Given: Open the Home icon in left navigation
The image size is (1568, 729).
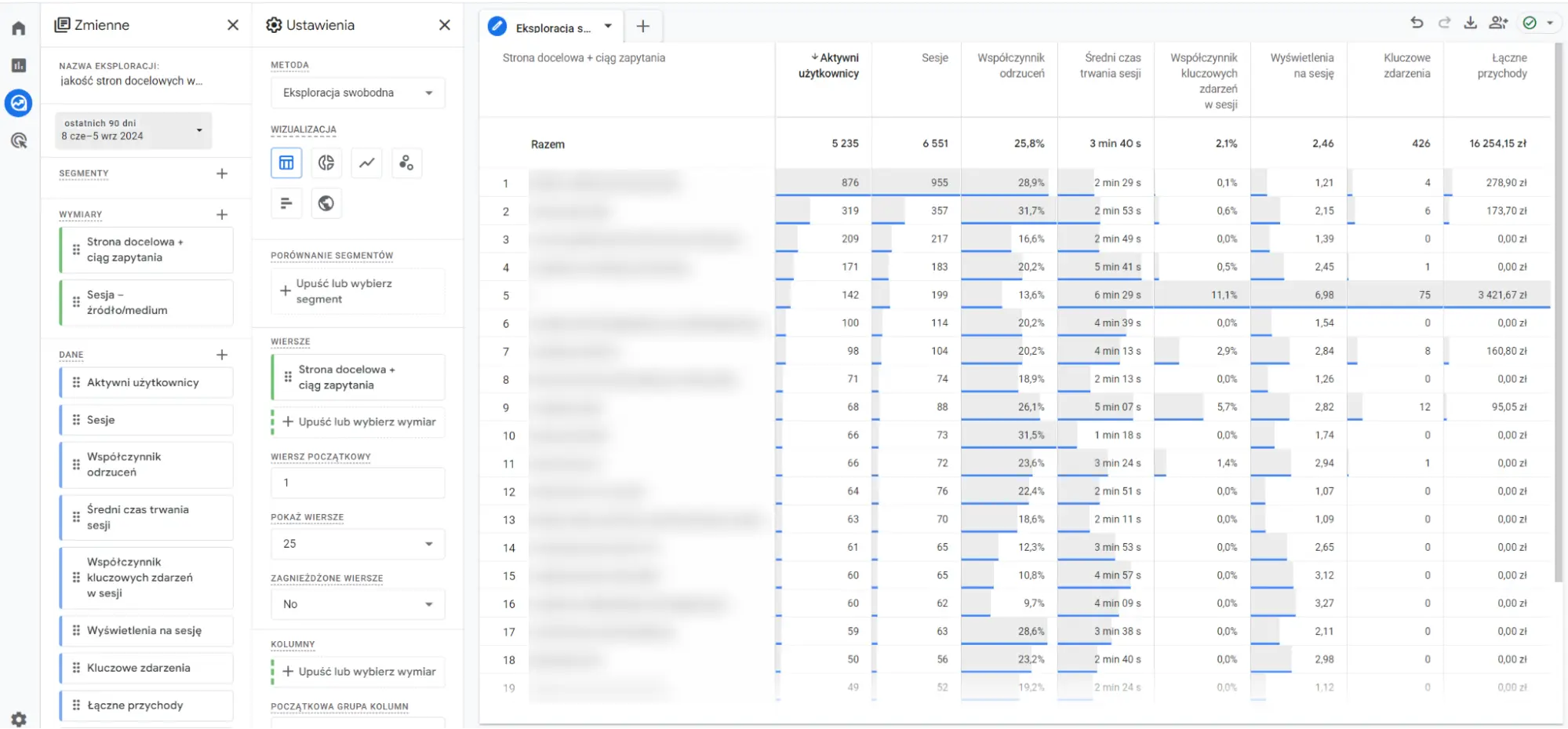Looking at the screenshot, I should coord(19,29).
